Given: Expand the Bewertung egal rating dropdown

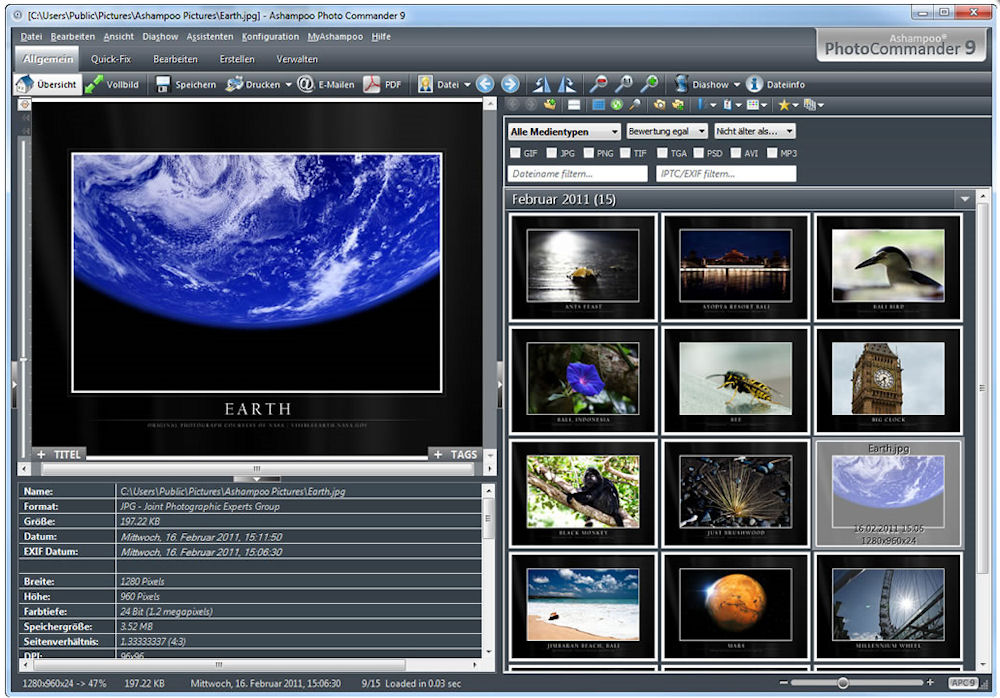Looking at the screenshot, I should click(x=667, y=131).
